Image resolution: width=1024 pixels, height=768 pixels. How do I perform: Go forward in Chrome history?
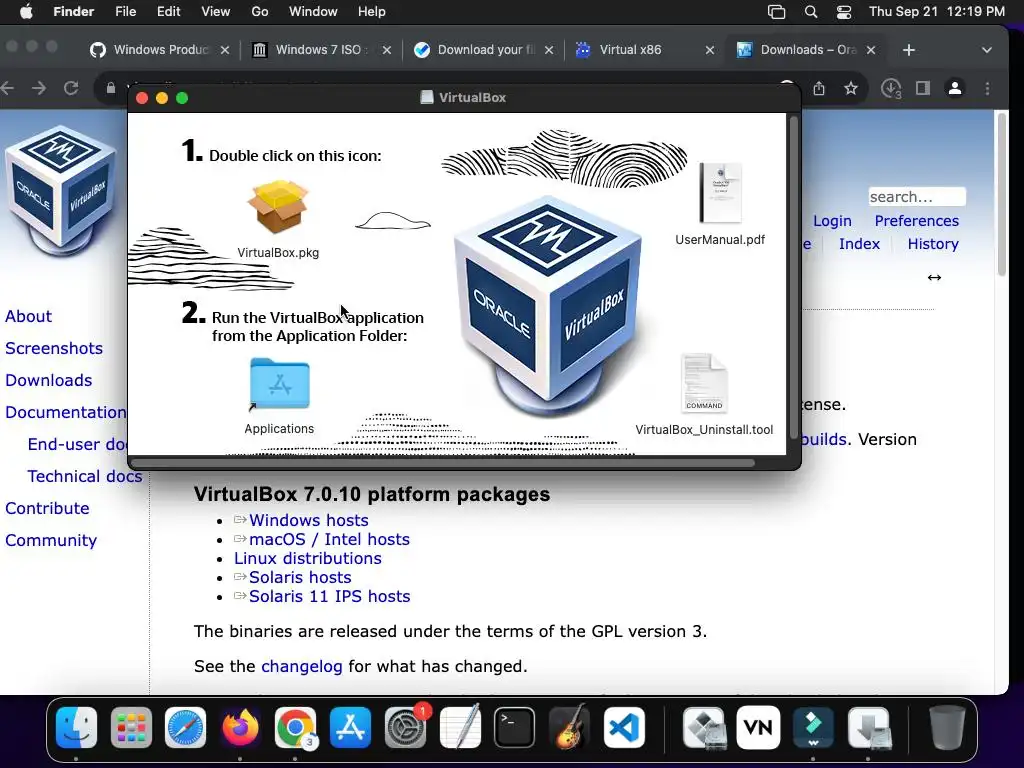tap(39, 88)
